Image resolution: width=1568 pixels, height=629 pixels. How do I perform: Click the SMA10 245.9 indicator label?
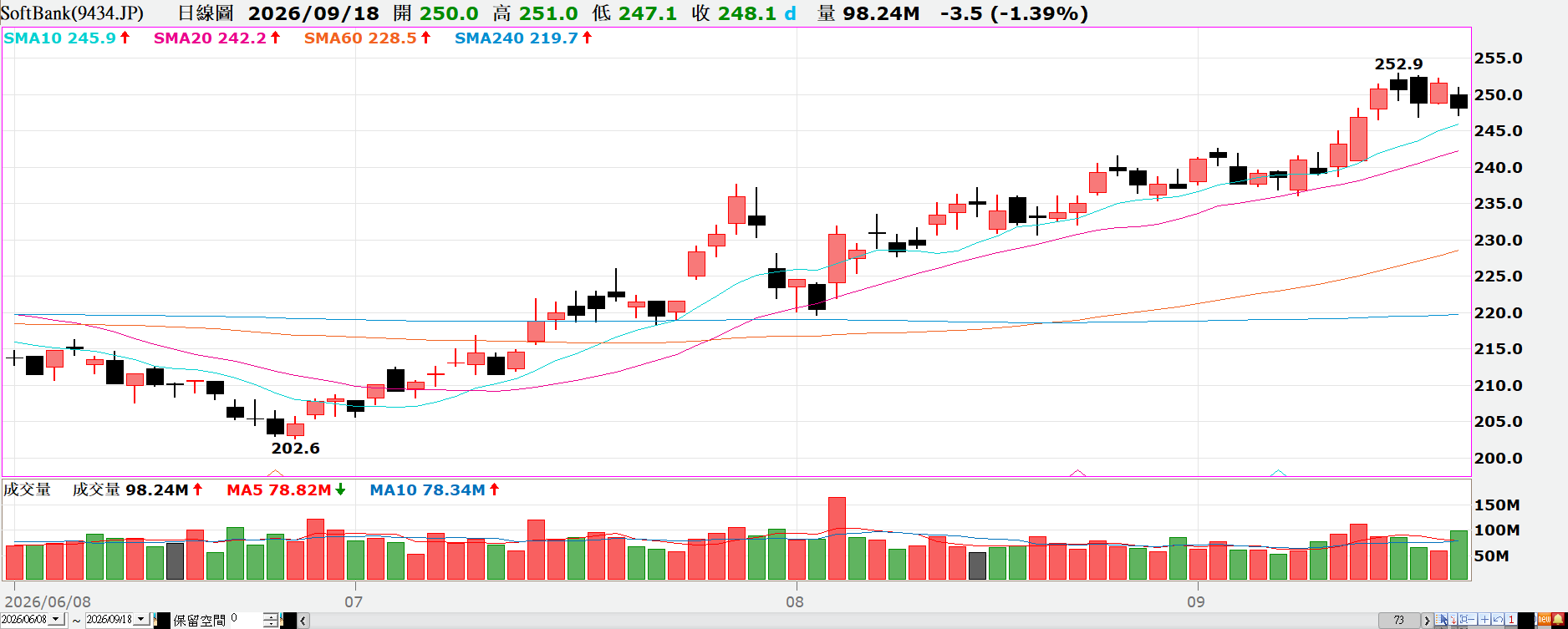click(59, 38)
